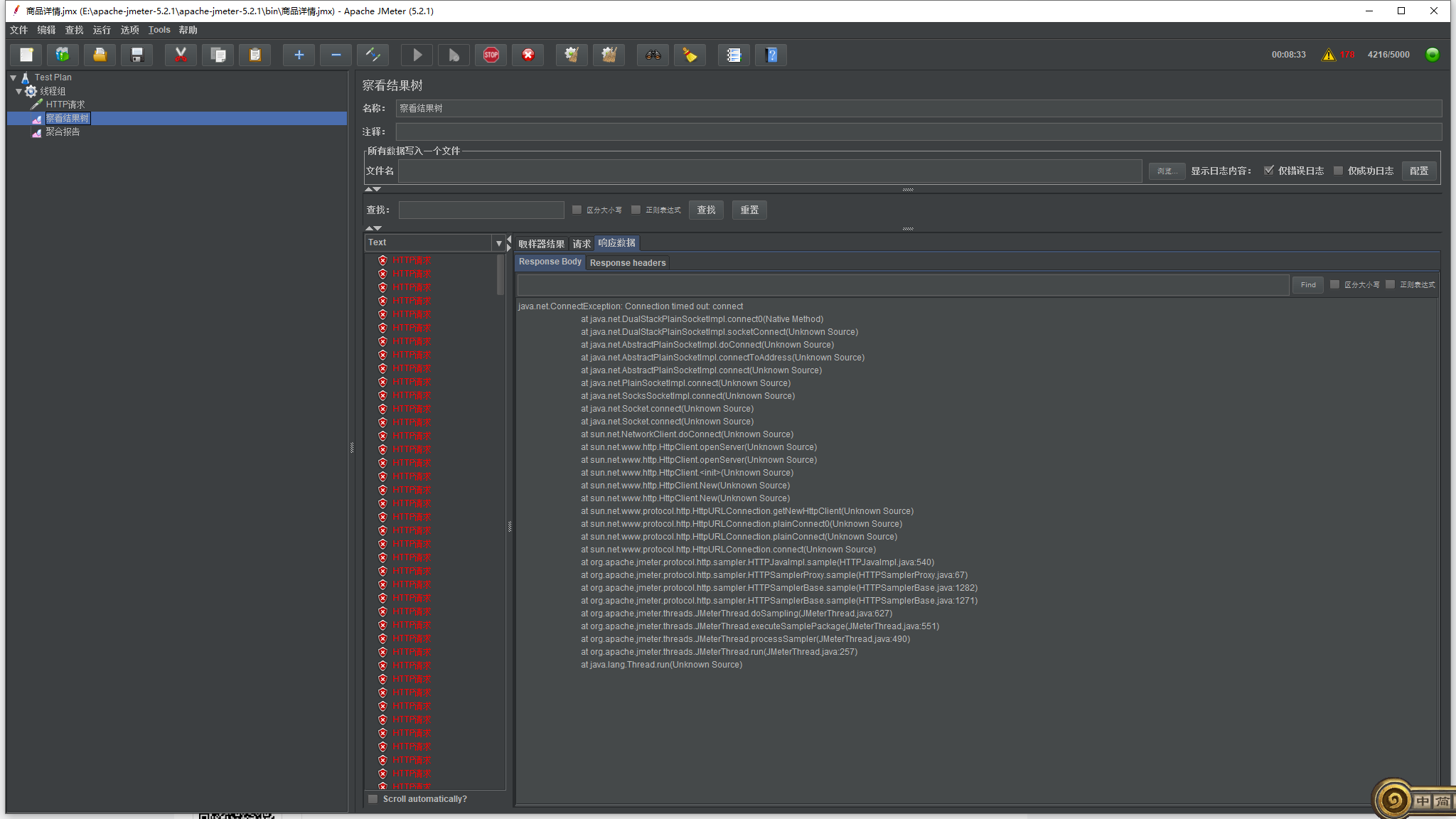The width and height of the screenshot is (1456, 819).
Task: Click into the 文件名 input field
Action: [770, 171]
